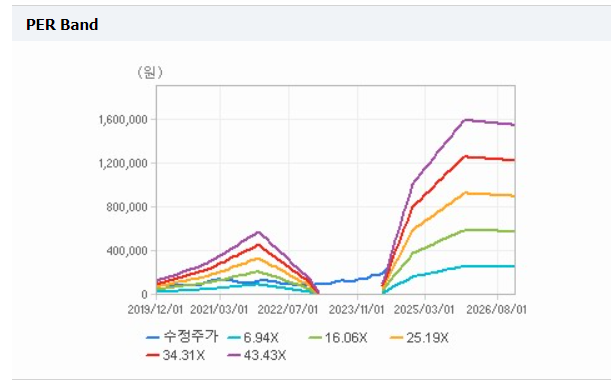The width and height of the screenshot is (615, 389).
Task: Click the red 34.31X legend color marker
Action: tap(153, 355)
